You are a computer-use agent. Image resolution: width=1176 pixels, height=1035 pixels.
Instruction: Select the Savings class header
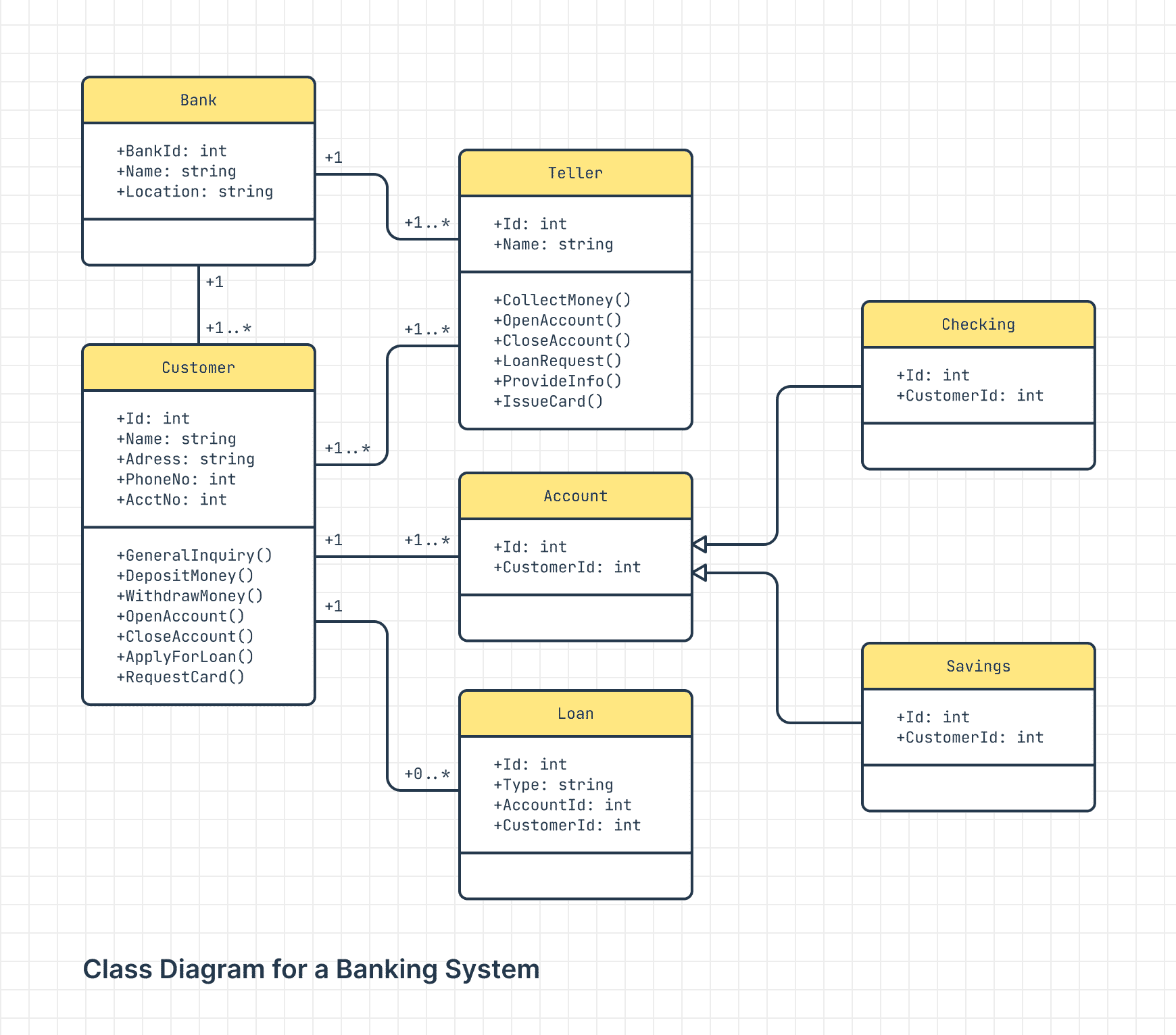tap(978, 666)
